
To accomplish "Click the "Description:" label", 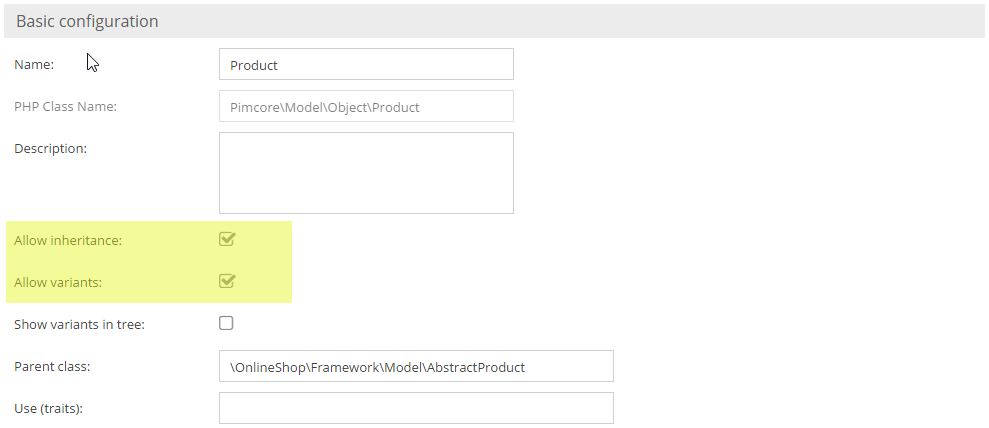I will [51, 149].
